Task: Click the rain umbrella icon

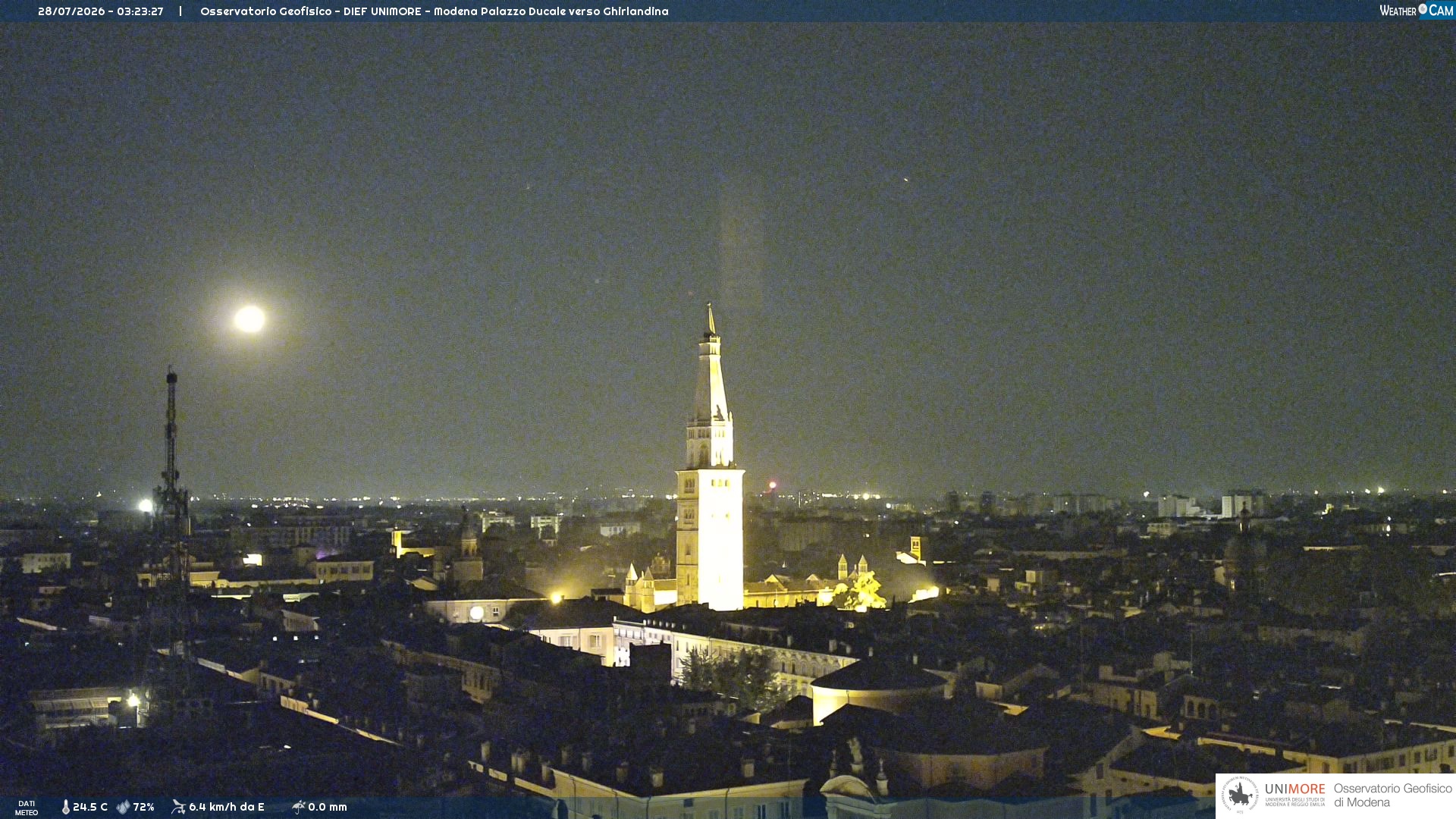Action: click(299, 807)
